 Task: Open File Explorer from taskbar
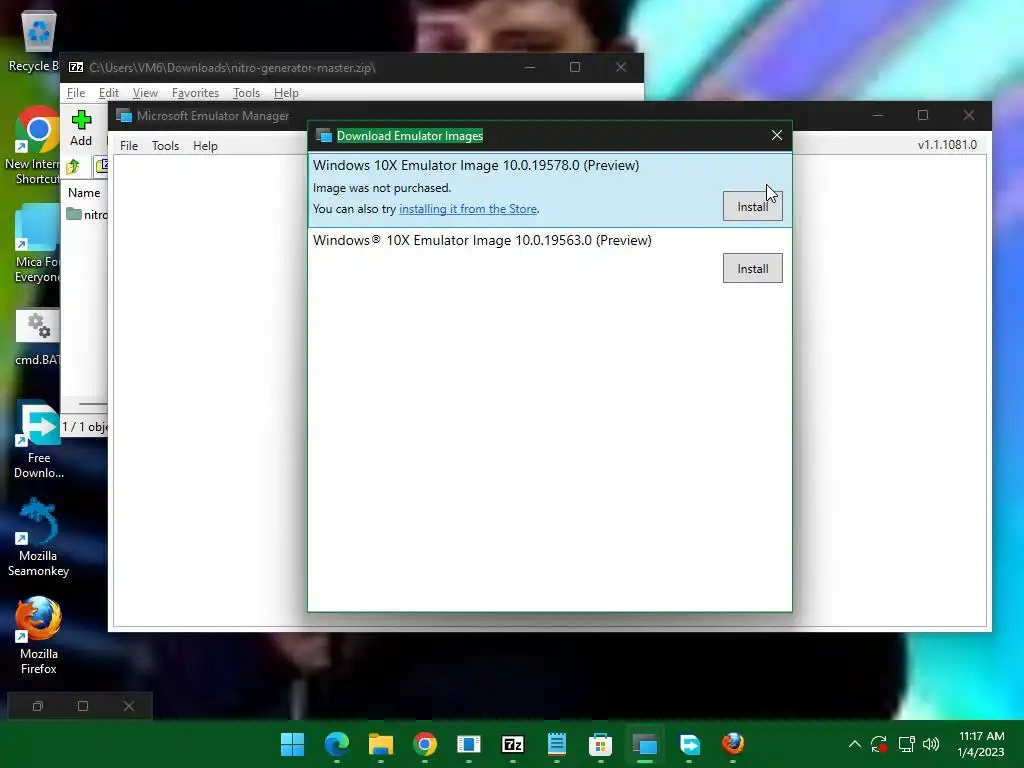tap(381, 744)
